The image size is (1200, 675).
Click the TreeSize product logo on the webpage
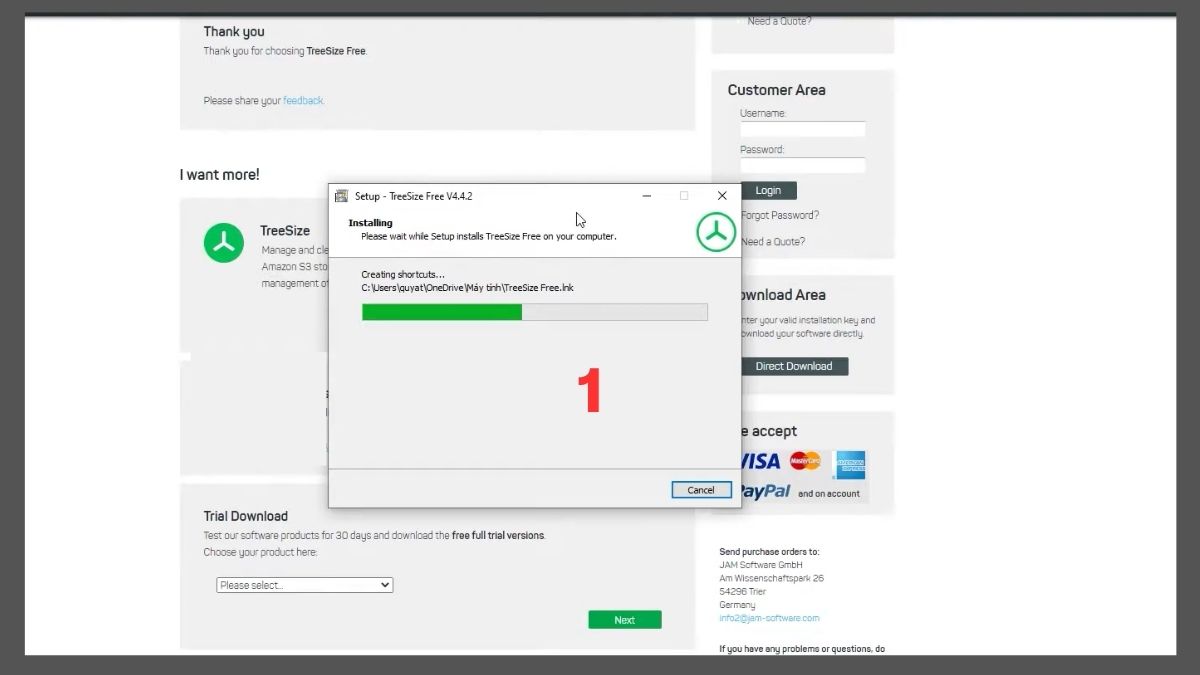224,243
